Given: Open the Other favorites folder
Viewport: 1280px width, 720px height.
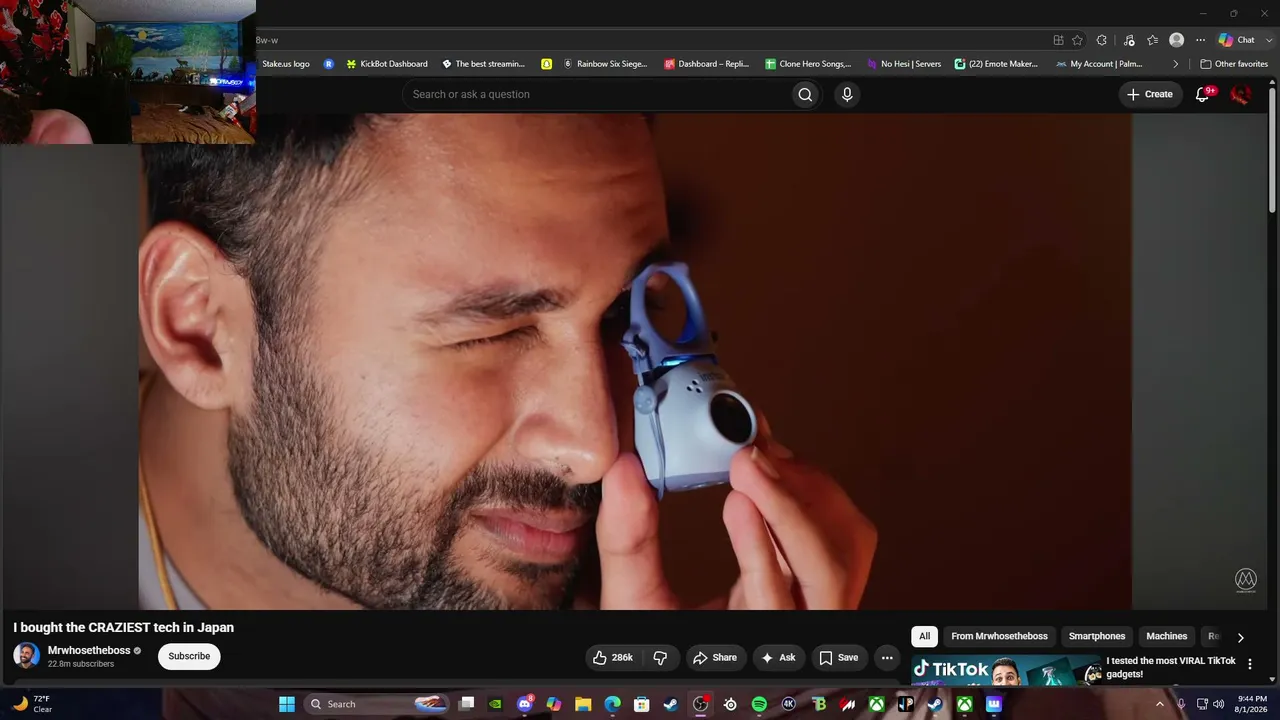Looking at the screenshot, I should (x=1234, y=64).
